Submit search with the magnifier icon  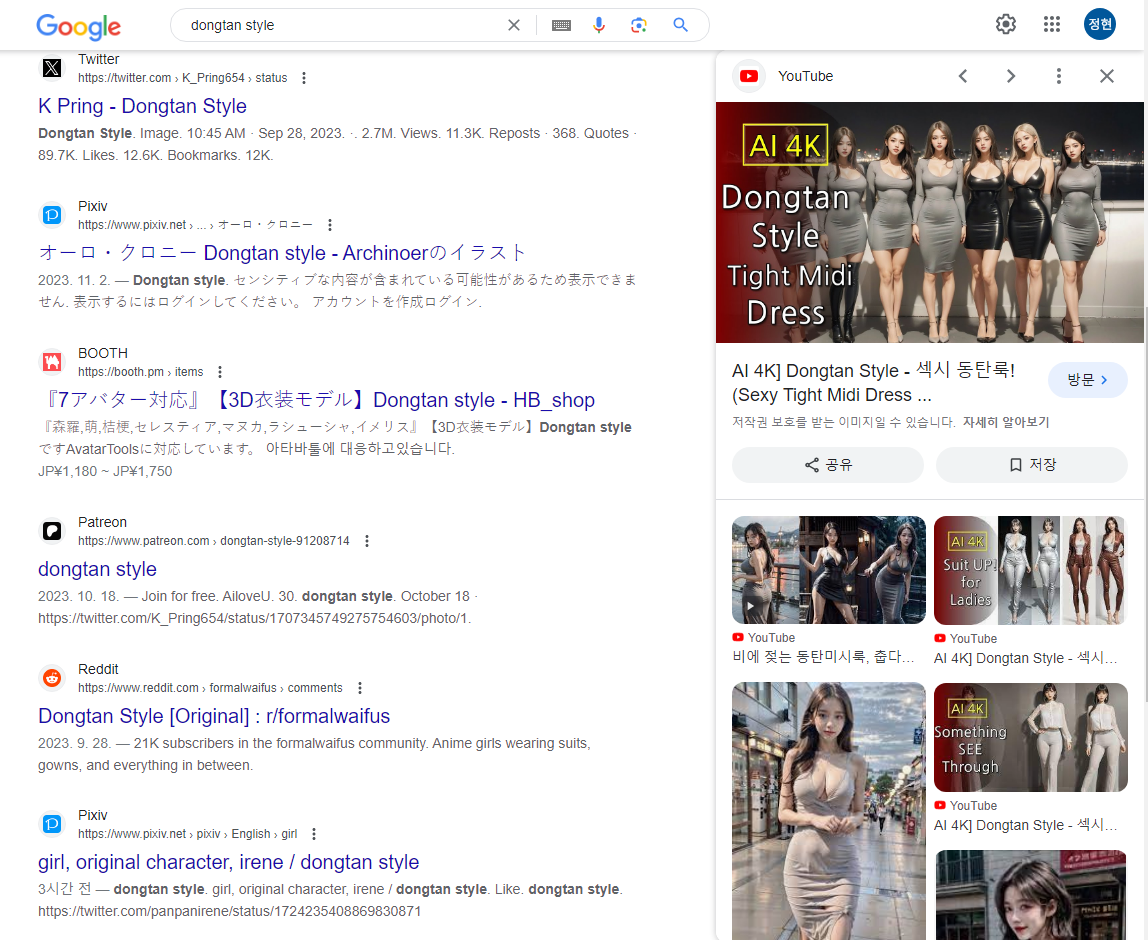tap(680, 25)
